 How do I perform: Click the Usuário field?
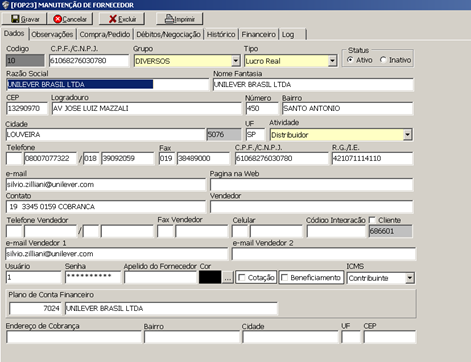tap(34, 277)
